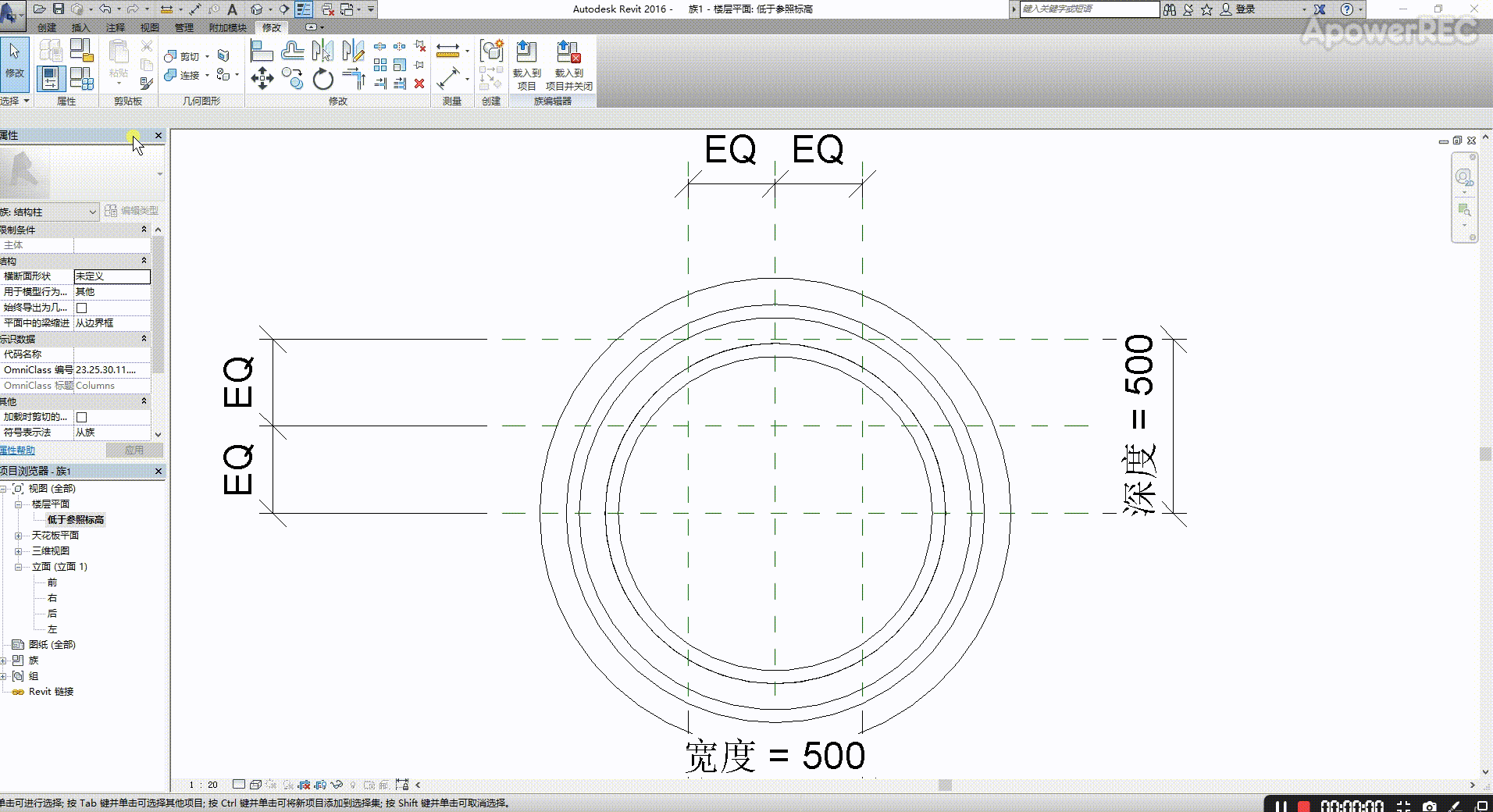Image resolution: width=1493 pixels, height=812 pixels.
Task: Open the 附加模块 ribbon tab
Action: tap(227, 27)
